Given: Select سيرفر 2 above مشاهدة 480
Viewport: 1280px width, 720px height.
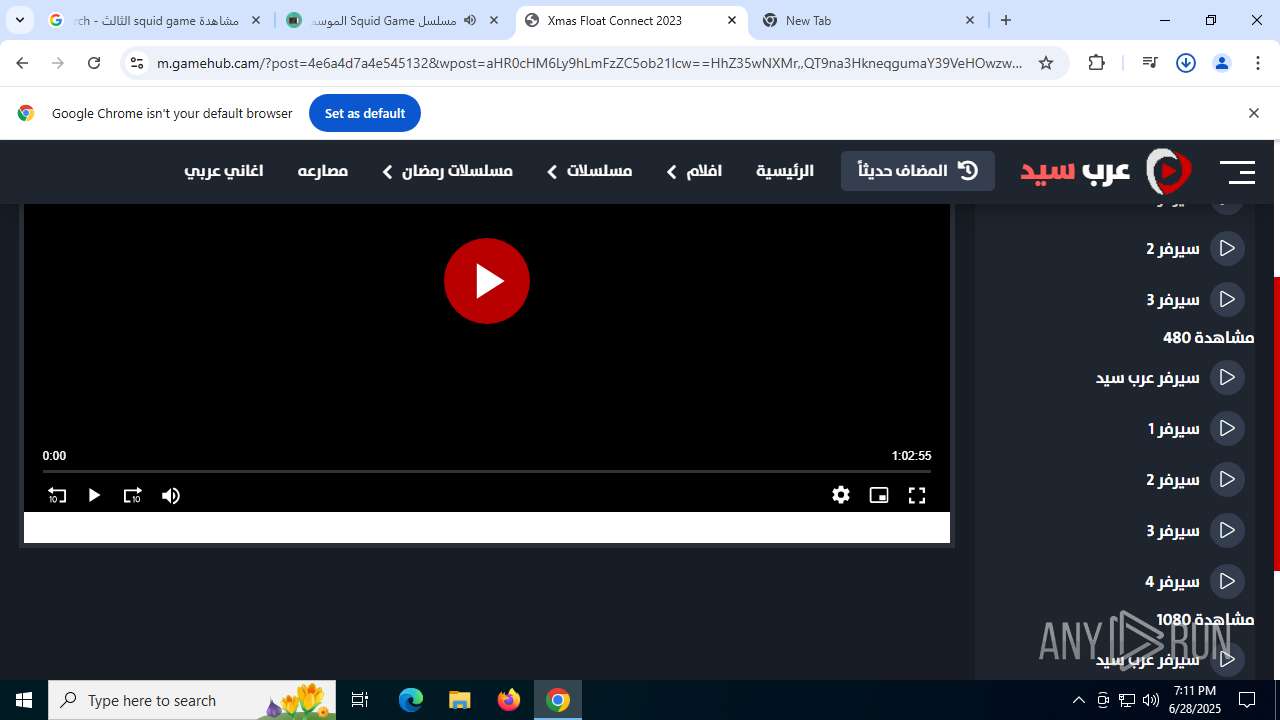Looking at the screenshot, I should pos(1194,248).
